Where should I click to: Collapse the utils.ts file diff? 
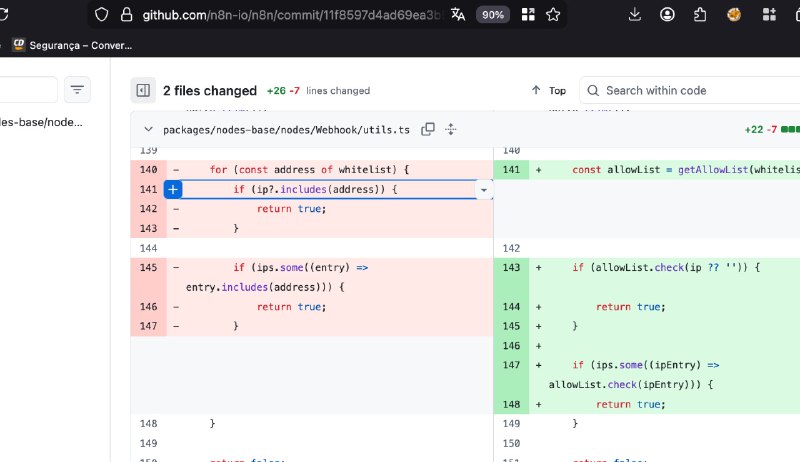coord(148,130)
